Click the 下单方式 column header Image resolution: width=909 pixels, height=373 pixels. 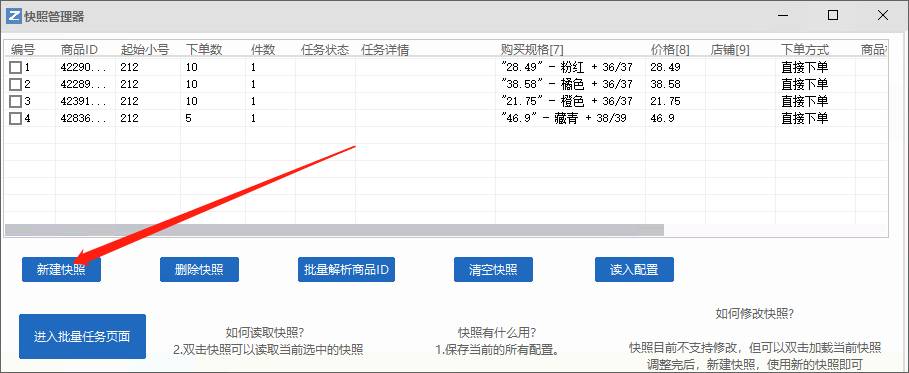click(805, 50)
